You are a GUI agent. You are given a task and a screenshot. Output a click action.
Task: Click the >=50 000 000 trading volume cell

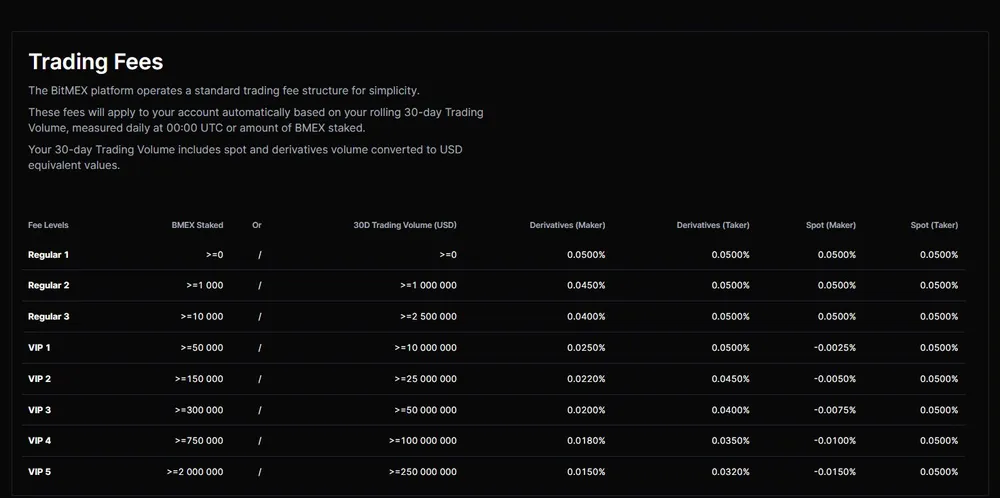425,410
